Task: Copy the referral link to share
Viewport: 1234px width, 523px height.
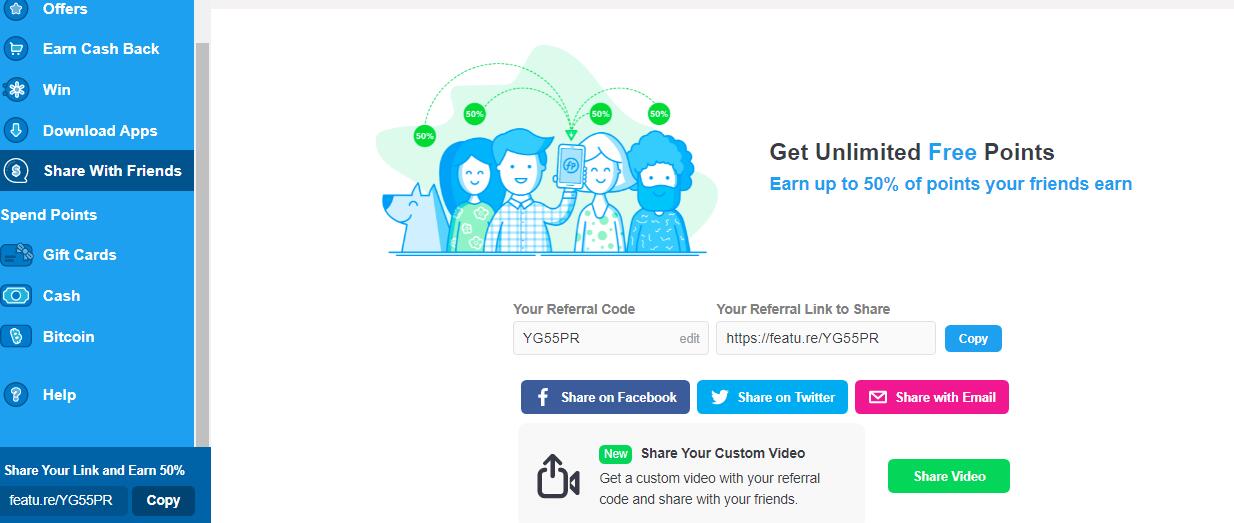Action: (x=973, y=339)
